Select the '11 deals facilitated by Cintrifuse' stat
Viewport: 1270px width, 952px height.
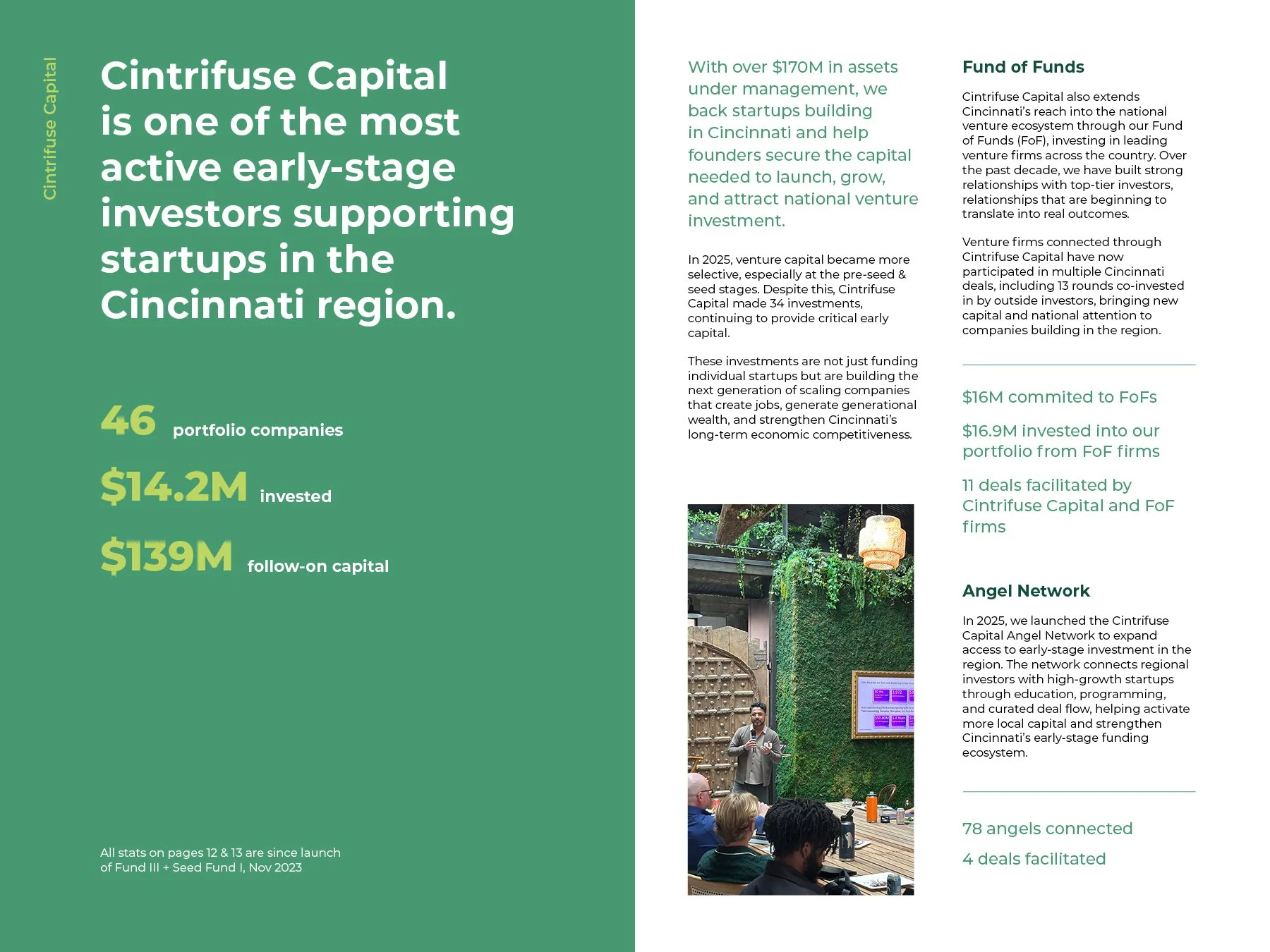click(1068, 506)
